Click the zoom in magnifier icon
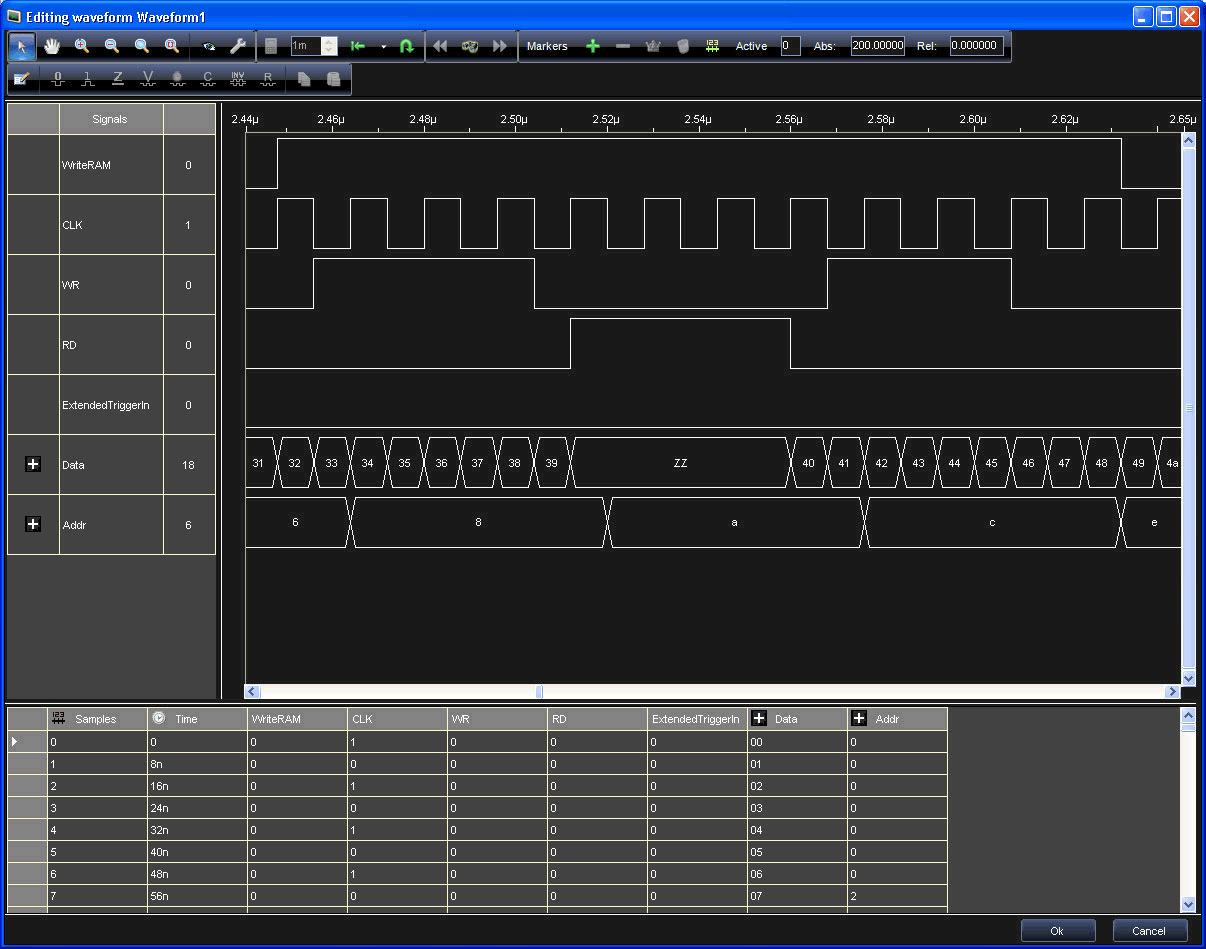 82,46
